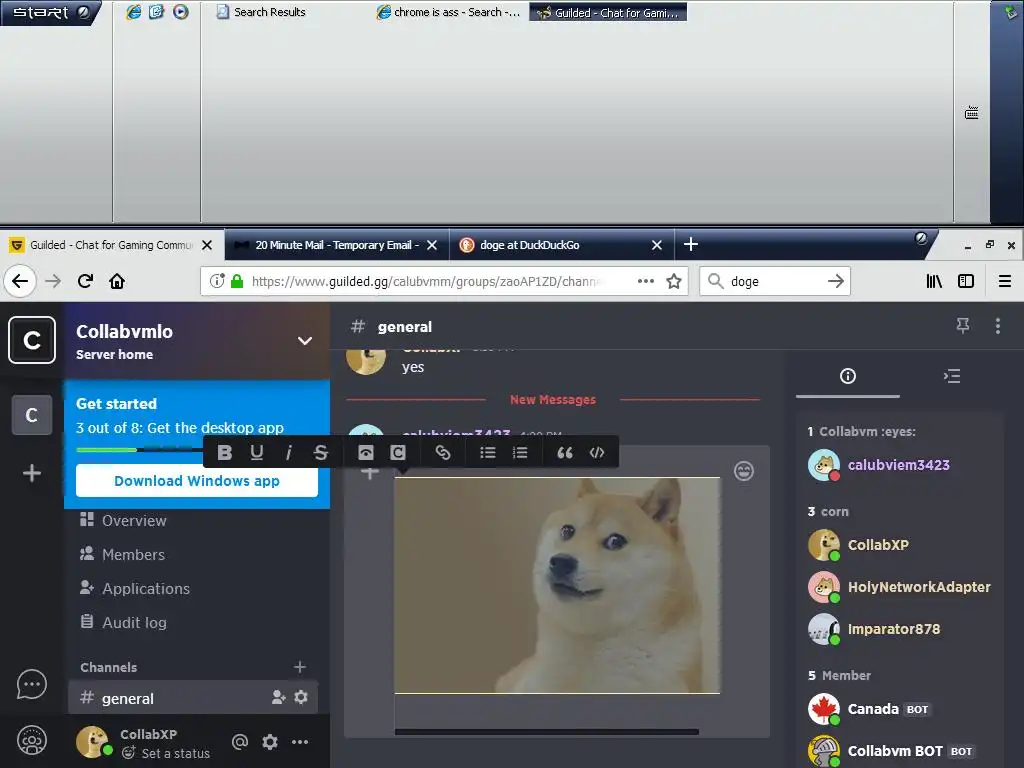1024x768 pixels.
Task: Switch to chrome is ass taskbar window
Action: pyautogui.click(x=449, y=12)
